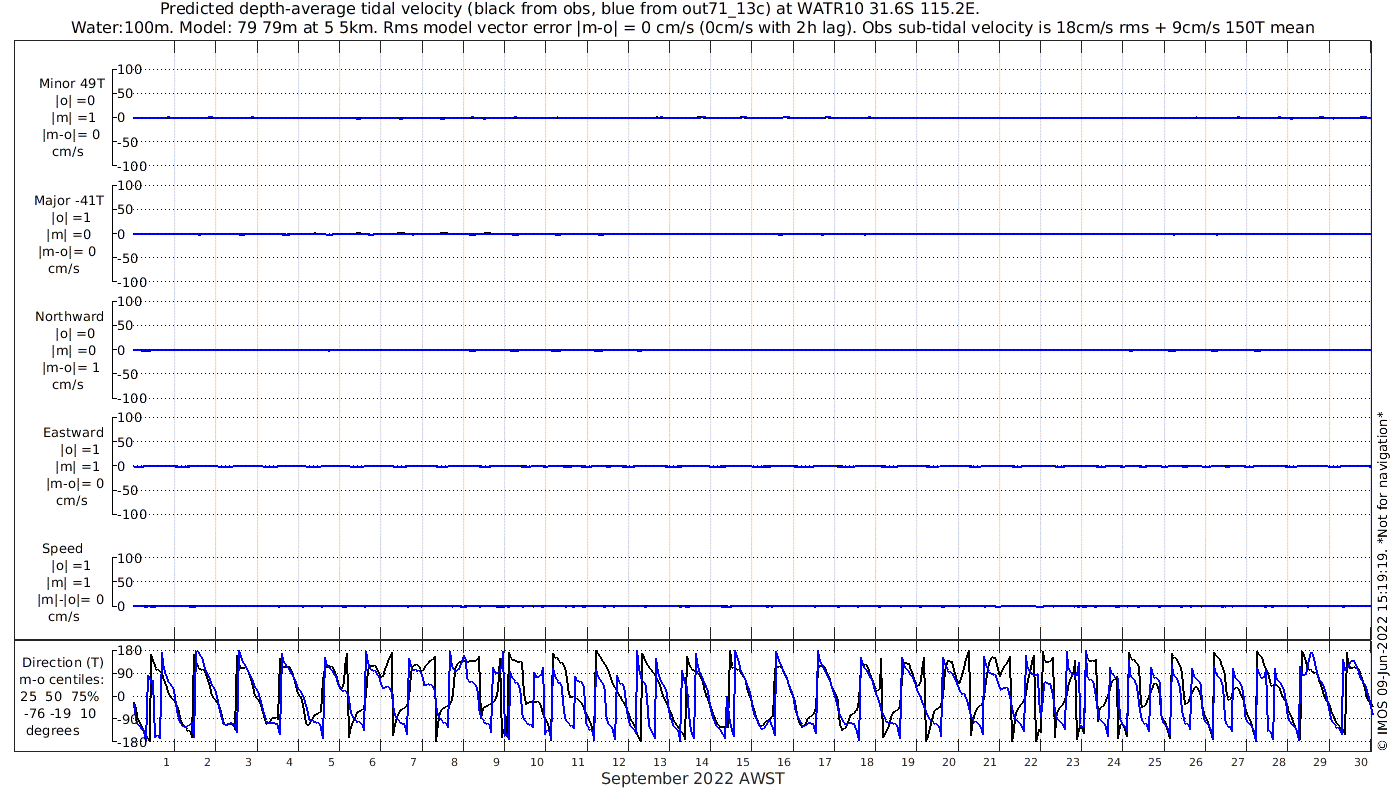This screenshot has width=1400, height=800.
Task: Click day '28' on the time axis
Action: pyautogui.click(x=1279, y=762)
